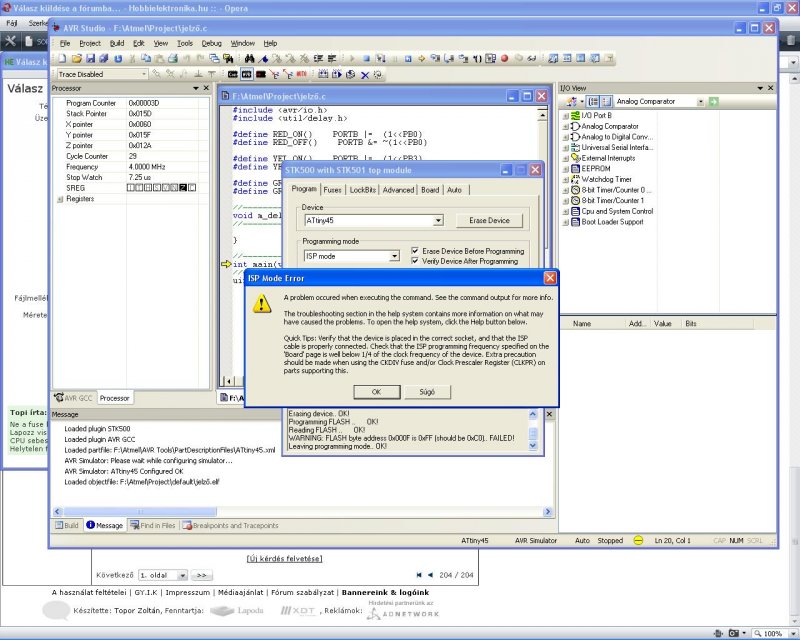
Task: Expand the Cpu and System Control node
Action: (565, 211)
